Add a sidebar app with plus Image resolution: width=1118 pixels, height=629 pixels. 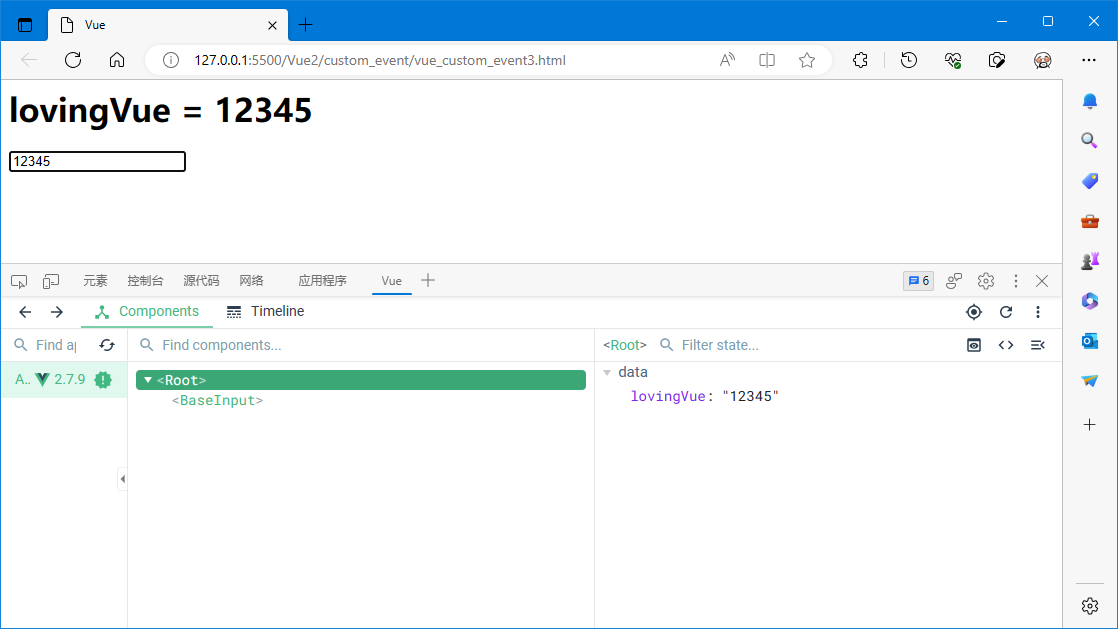1089,425
